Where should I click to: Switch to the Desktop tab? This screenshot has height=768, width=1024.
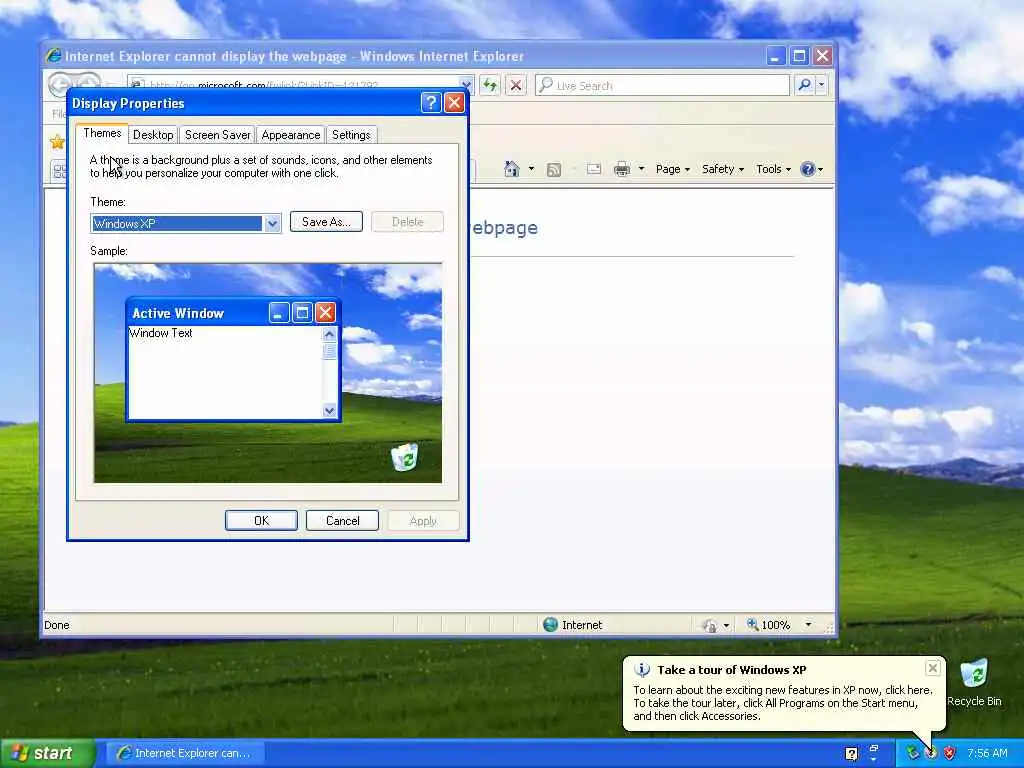[153, 135]
